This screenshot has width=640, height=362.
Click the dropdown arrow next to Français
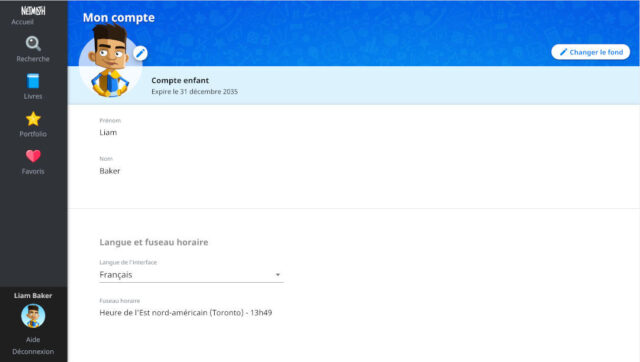(x=278, y=275)
